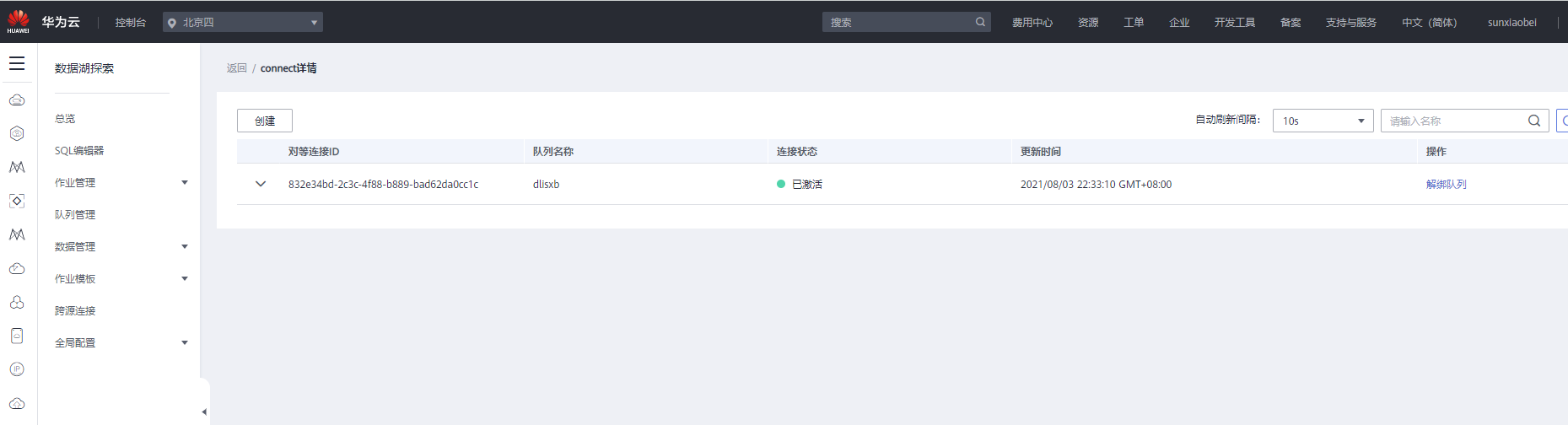Open 费用中心 in the top bar
This screenshot has width=1568, height=425.
tap(1032, 23)
